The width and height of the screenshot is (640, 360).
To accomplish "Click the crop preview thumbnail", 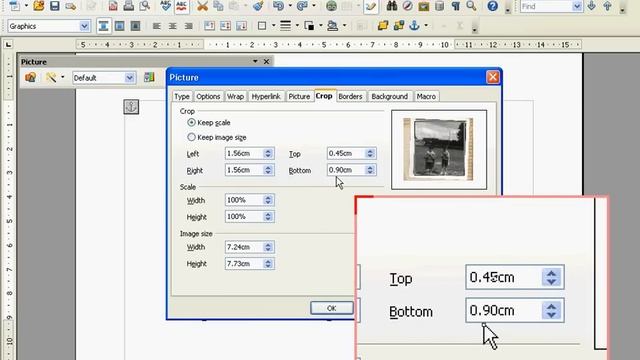I will pos(439,149).
